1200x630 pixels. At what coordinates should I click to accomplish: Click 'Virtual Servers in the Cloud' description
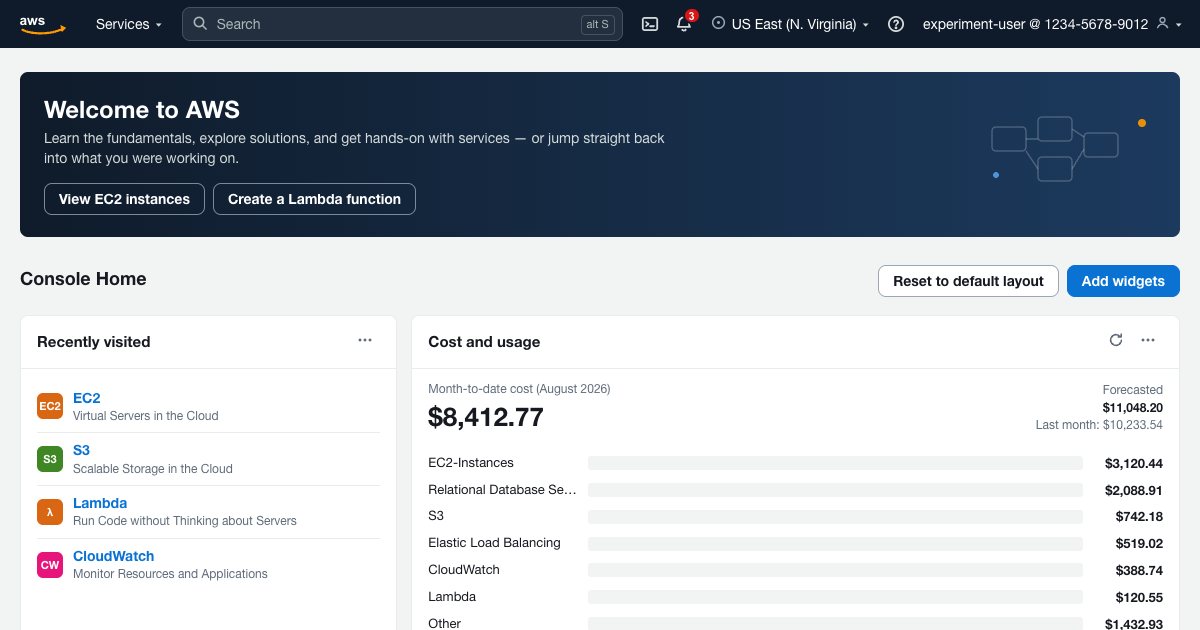[146, 416]
